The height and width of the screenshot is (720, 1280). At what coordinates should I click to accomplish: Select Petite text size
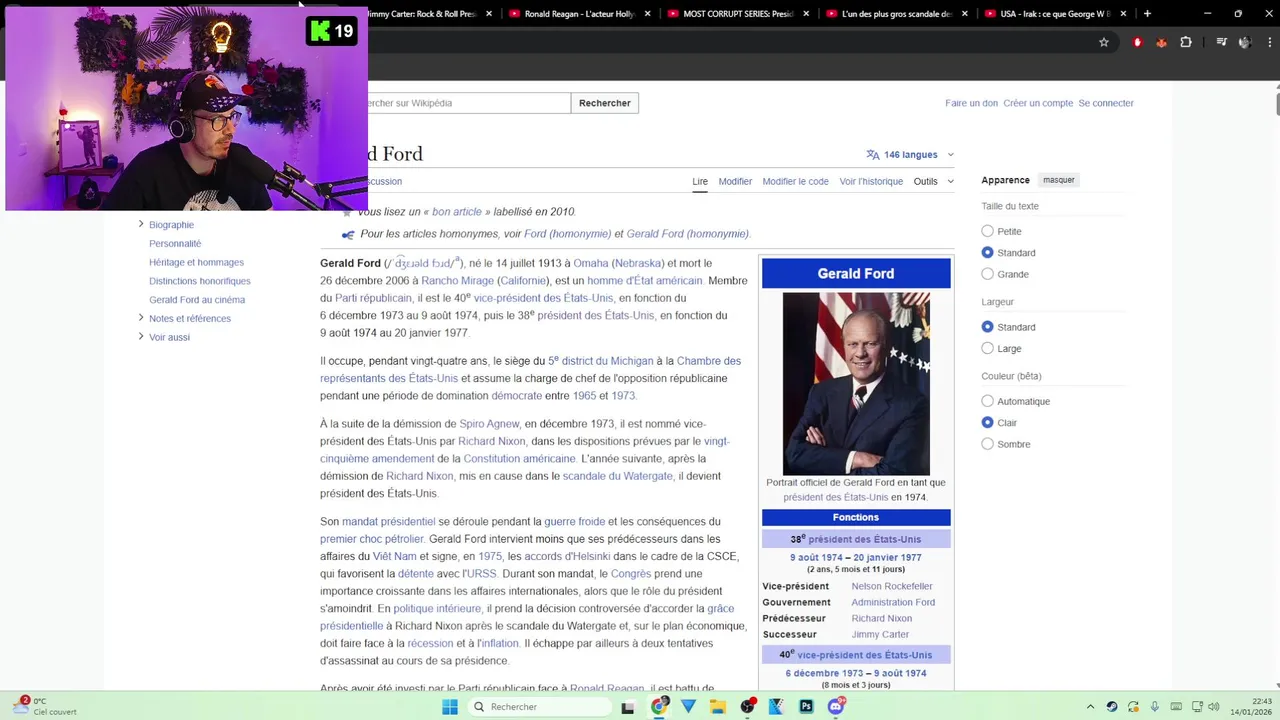click(x=987, y=231)
